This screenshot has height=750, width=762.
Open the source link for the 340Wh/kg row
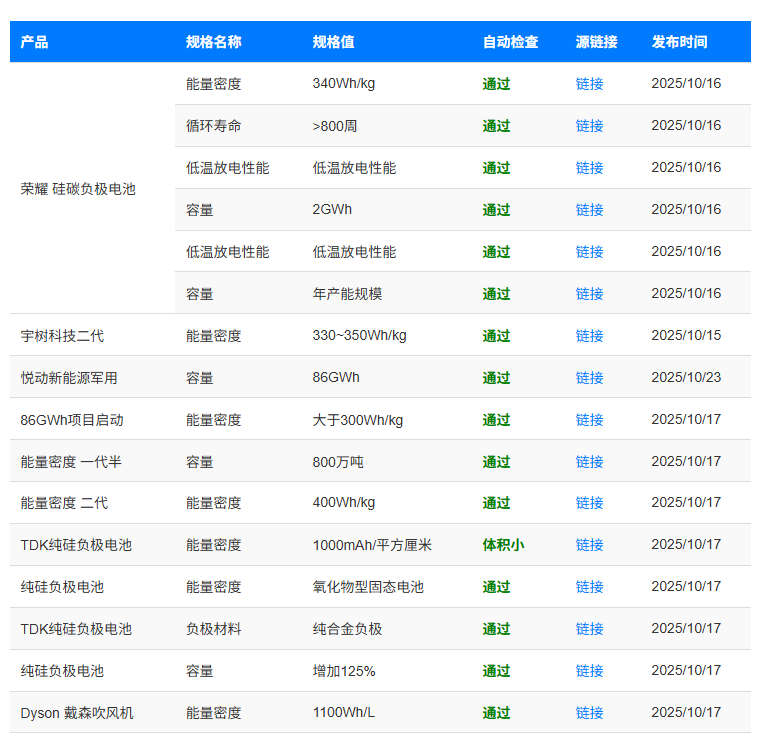tap(589, 84)
